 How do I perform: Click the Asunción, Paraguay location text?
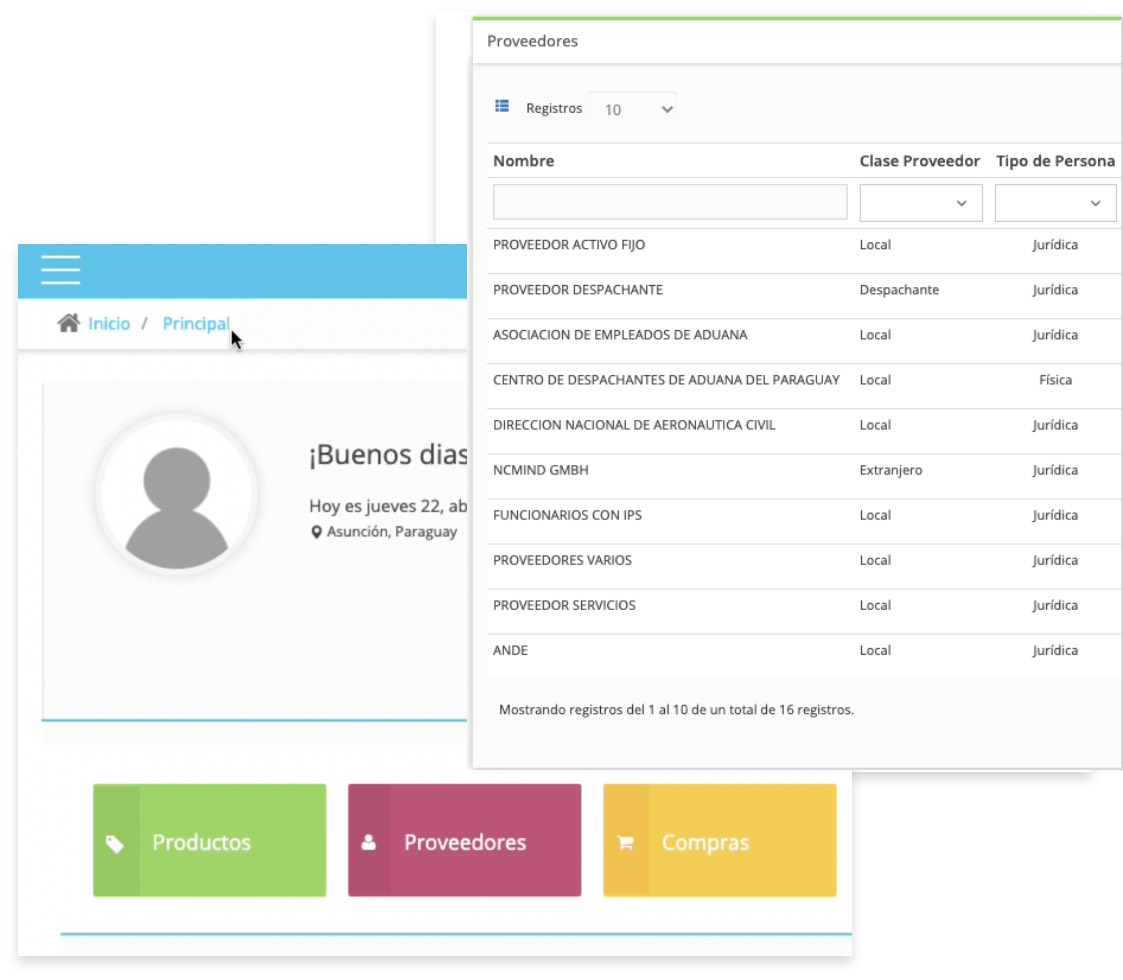[x=392, y=532]
